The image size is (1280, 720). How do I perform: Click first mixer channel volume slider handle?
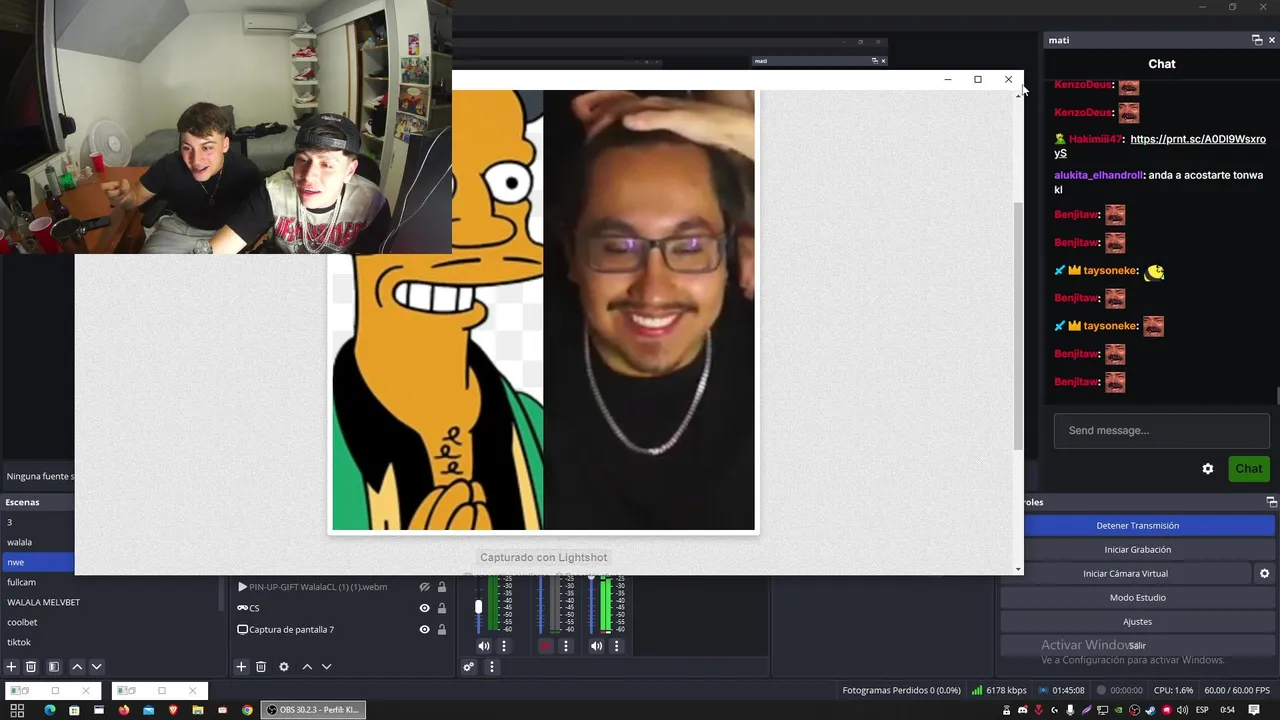478,607
